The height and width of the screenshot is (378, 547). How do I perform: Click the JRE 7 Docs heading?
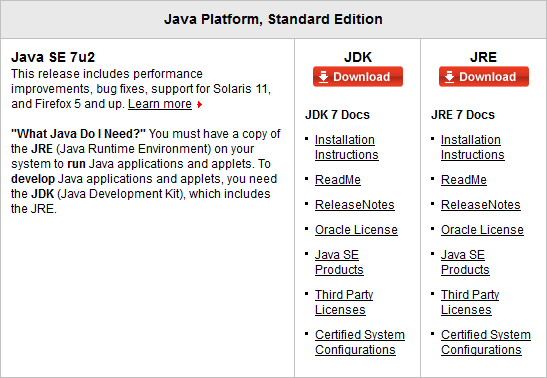coord(463,115)
